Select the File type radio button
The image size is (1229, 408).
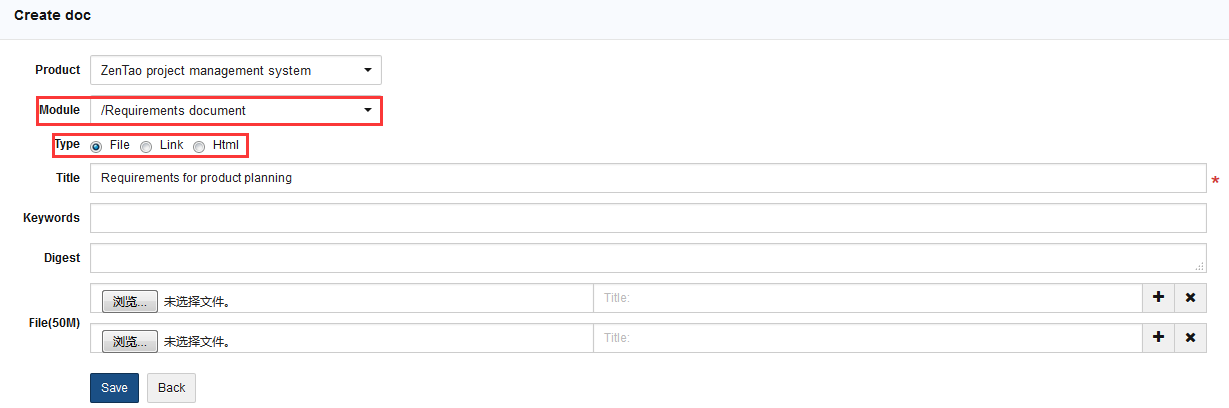[97, 146]
